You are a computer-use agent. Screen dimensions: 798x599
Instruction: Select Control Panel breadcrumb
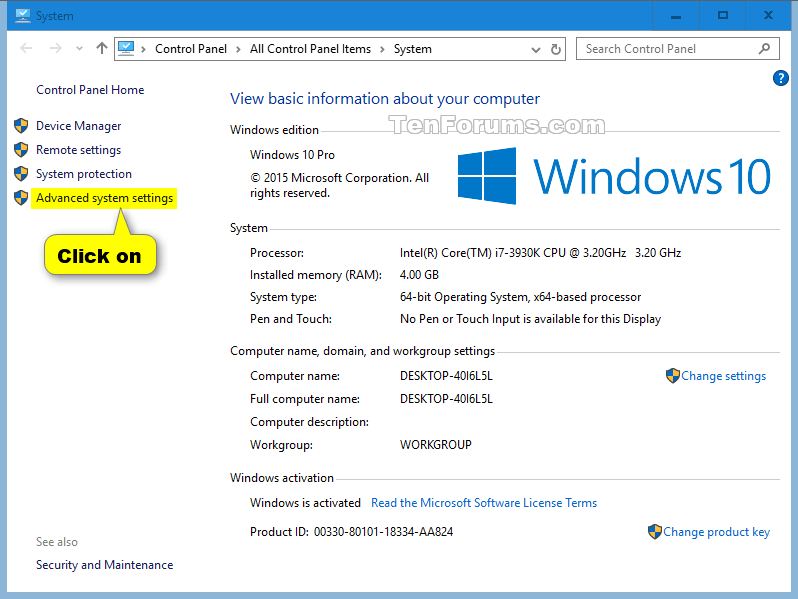(191, 49)
